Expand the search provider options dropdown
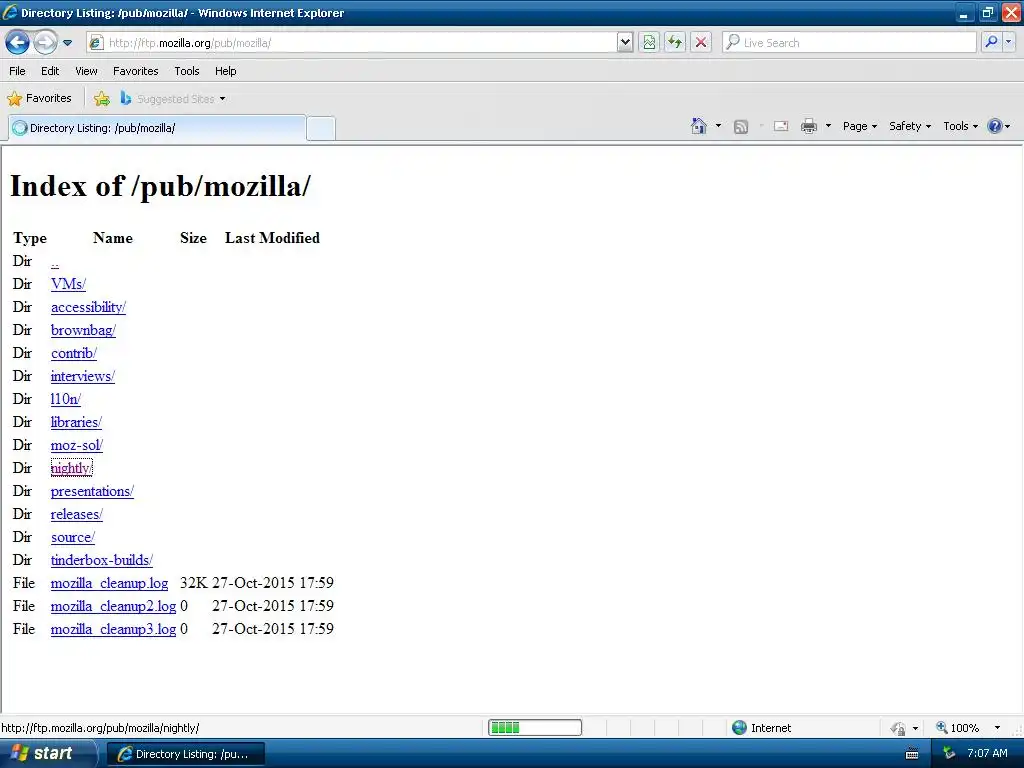 pos(1009,42)
